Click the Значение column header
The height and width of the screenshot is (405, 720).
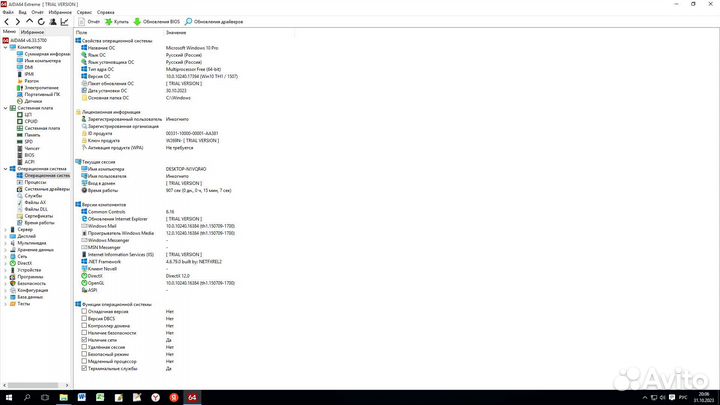(x=176, y=33)
